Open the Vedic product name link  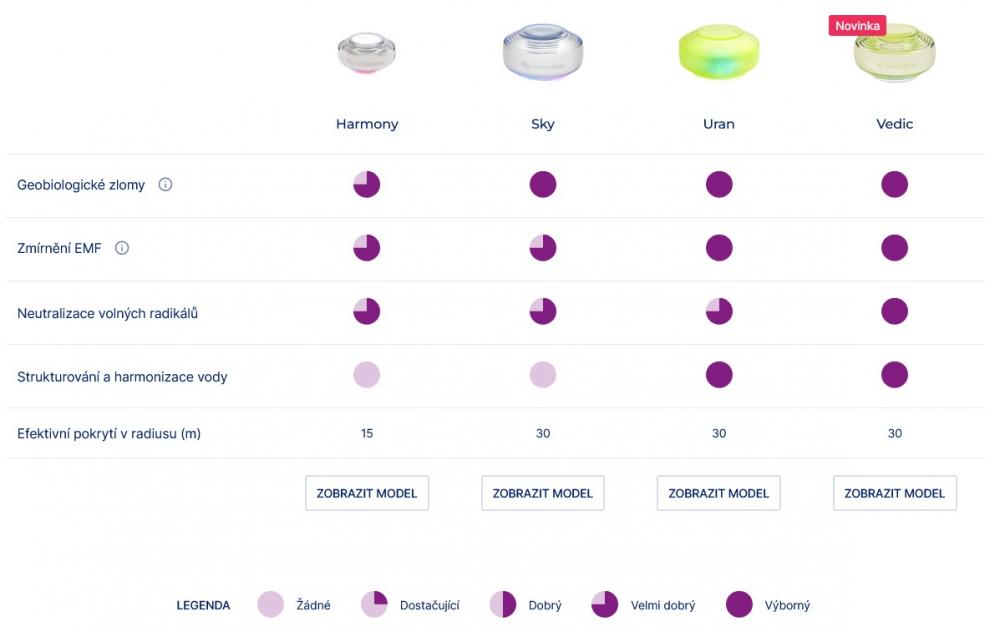(x=894, y=124)
